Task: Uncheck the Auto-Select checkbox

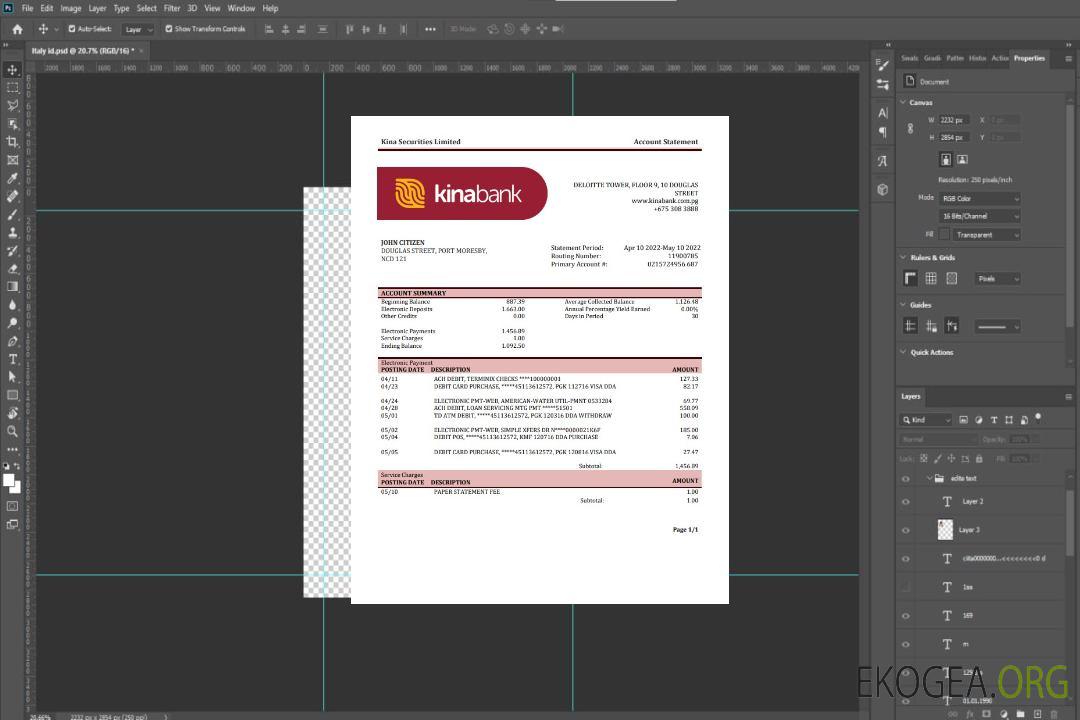Action: (x=72, y=29)
